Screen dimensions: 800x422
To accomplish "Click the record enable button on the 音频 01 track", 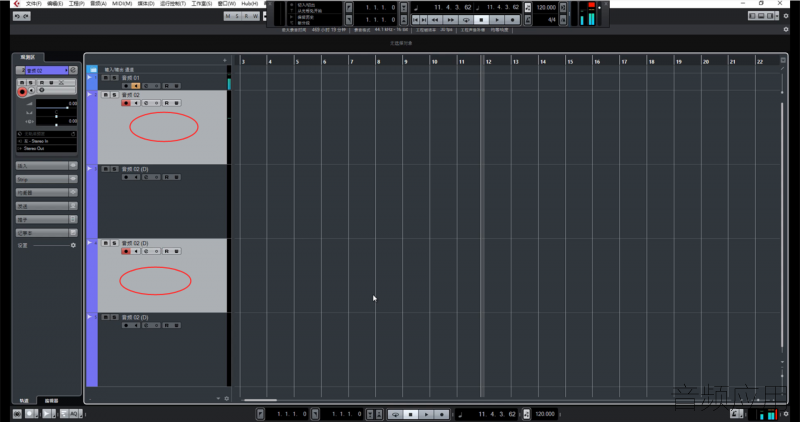I will click(126, 86).
